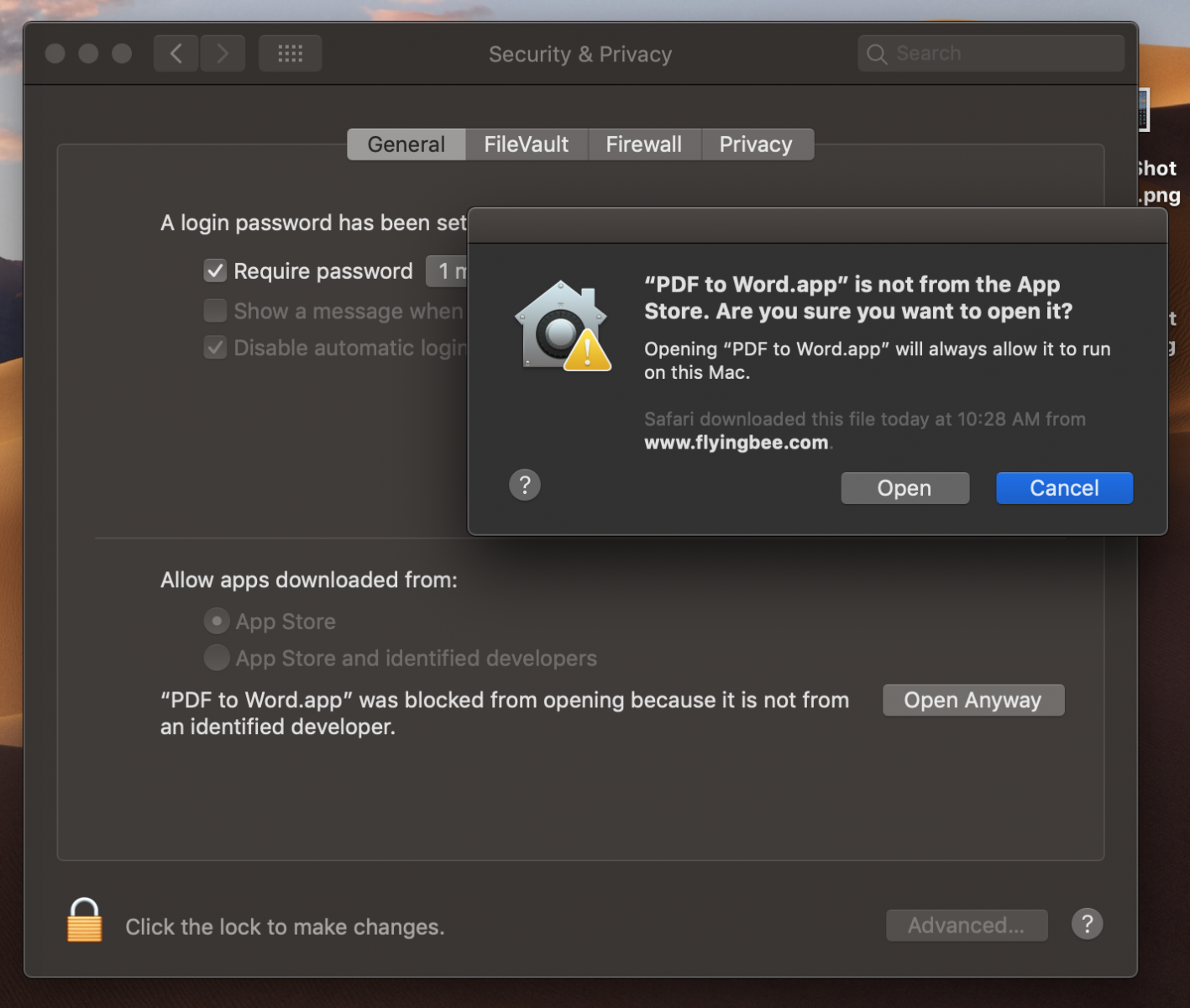
Task: Open help in the Security & Privacy window
Action: pyautogui.click(x=1087, y=924)
